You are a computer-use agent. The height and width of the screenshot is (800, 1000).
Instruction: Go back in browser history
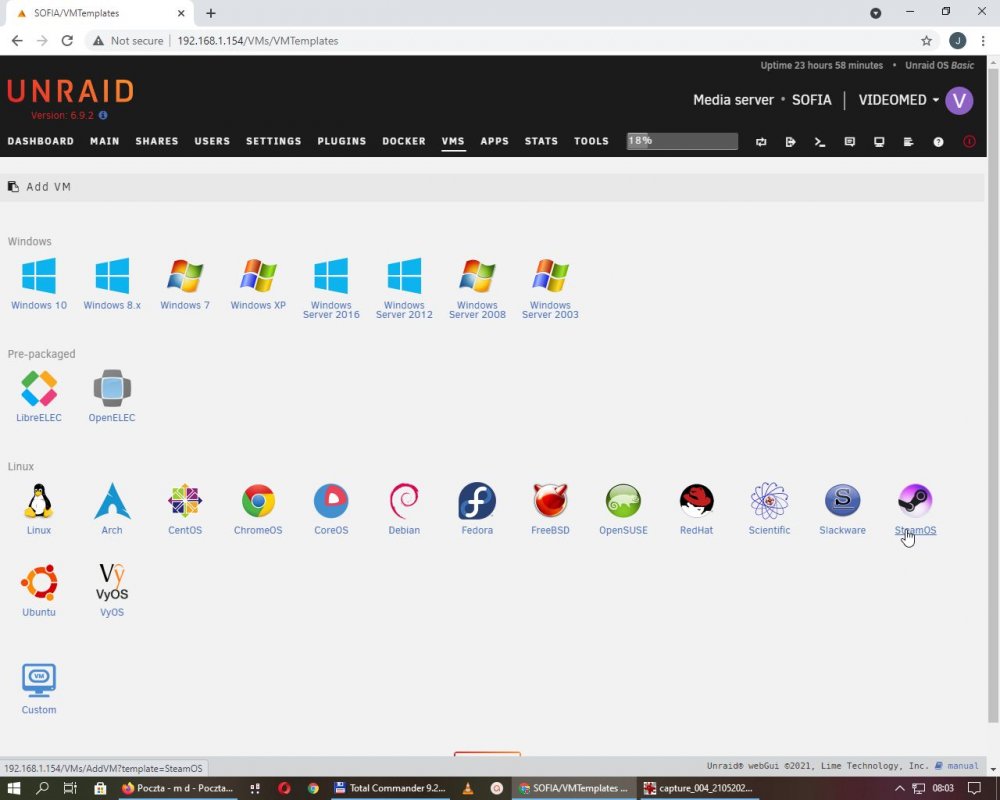coord(17,41)
